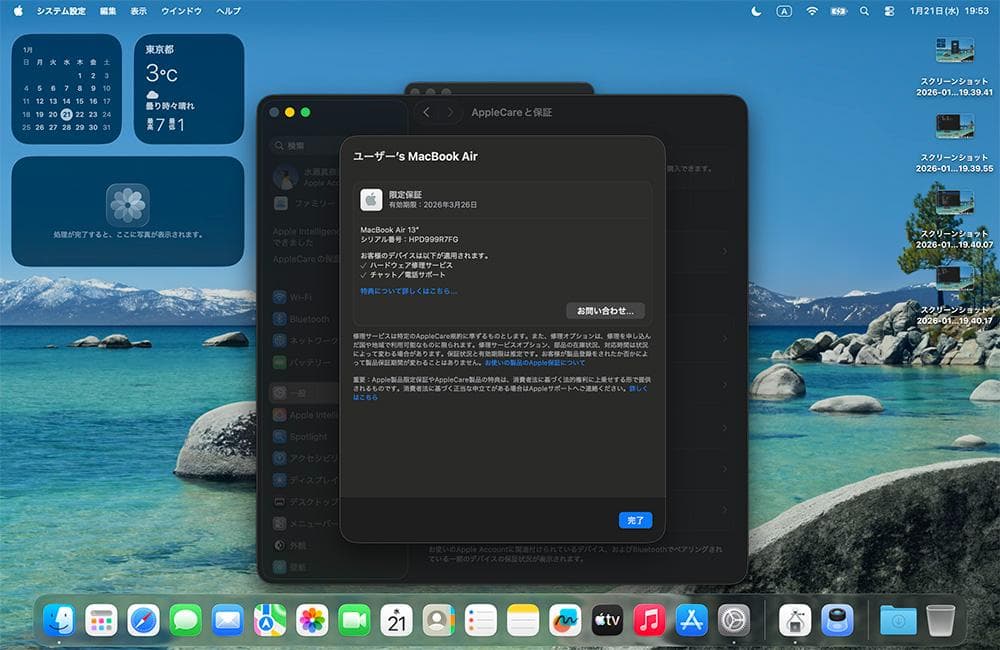
Task: Open the ウインドウ menu
Action: click(x=185, y=11)
